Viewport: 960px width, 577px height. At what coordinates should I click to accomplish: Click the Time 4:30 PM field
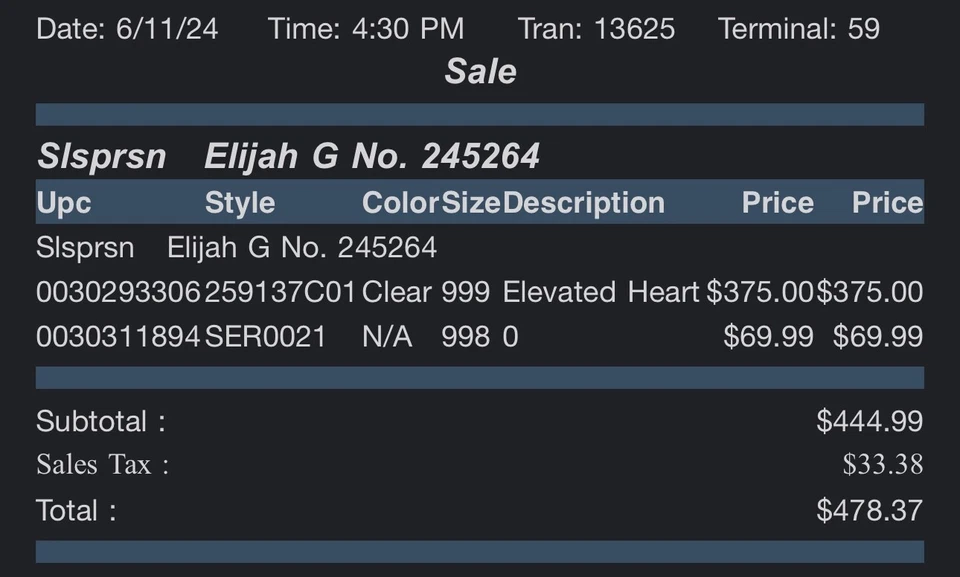[x=366, y=28]
